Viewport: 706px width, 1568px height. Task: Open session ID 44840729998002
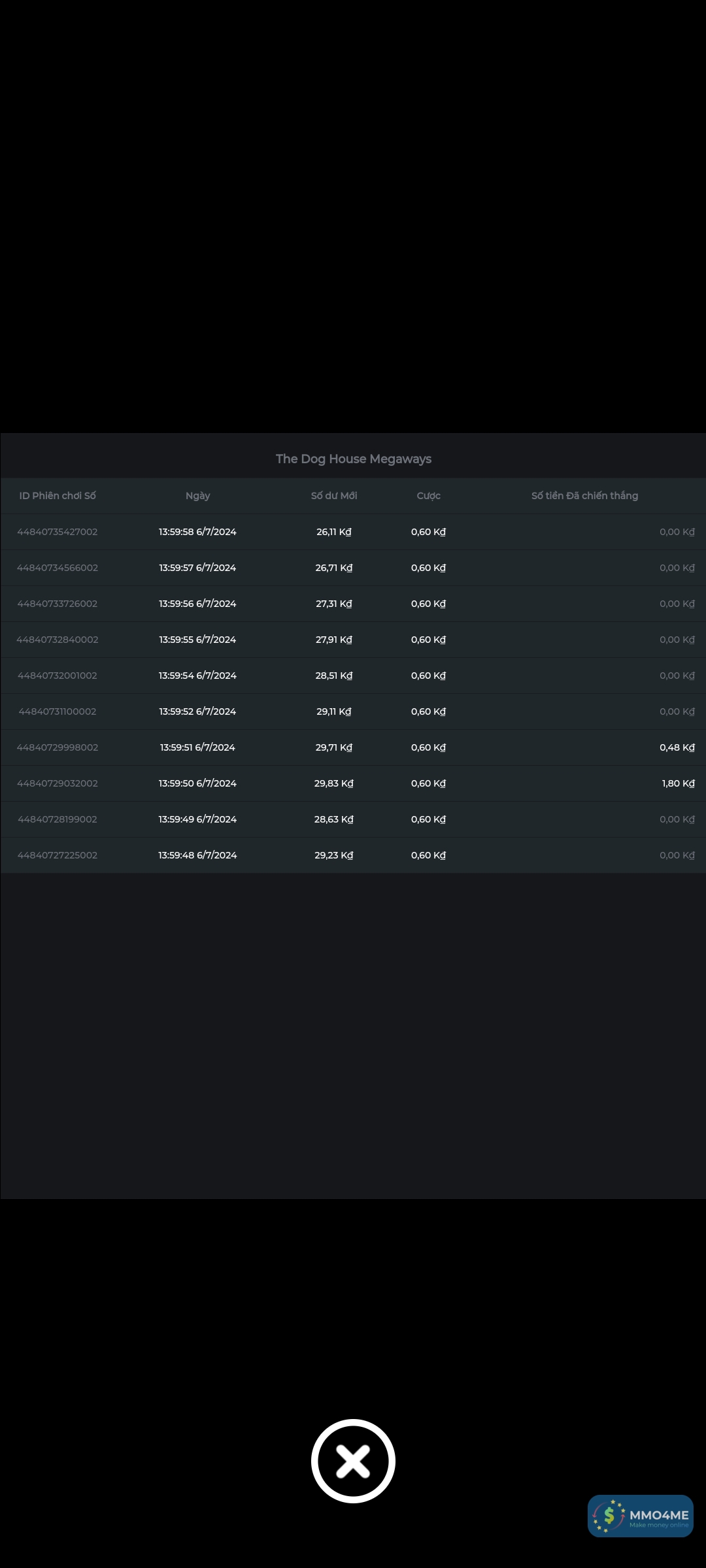click(x=58, y=747)
